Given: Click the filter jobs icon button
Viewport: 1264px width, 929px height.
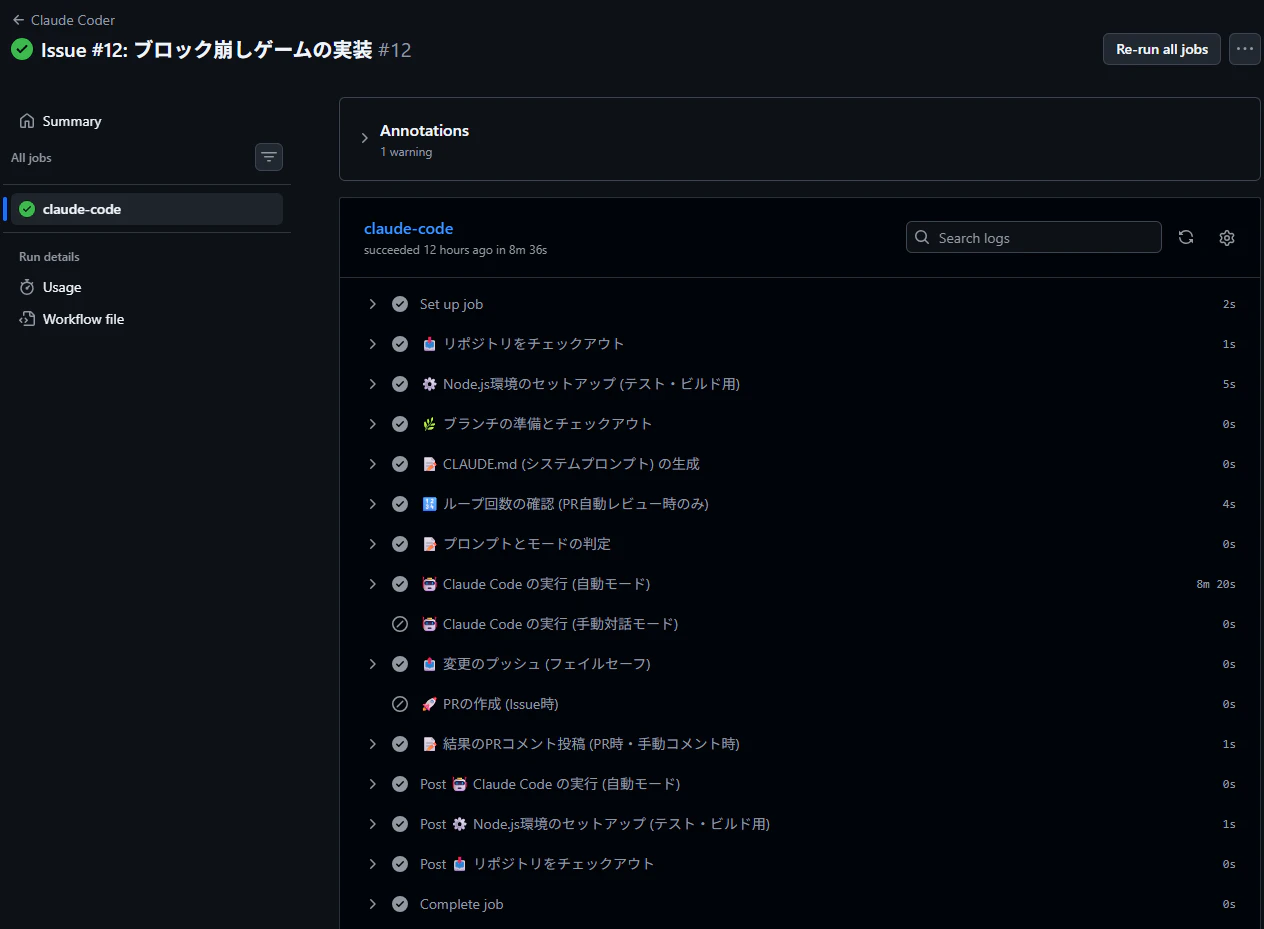Looking at the screenshot, I should [269, 157].
